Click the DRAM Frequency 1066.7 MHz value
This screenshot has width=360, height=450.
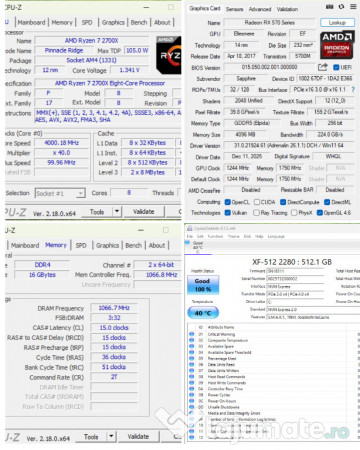click(x=114, y=308)
